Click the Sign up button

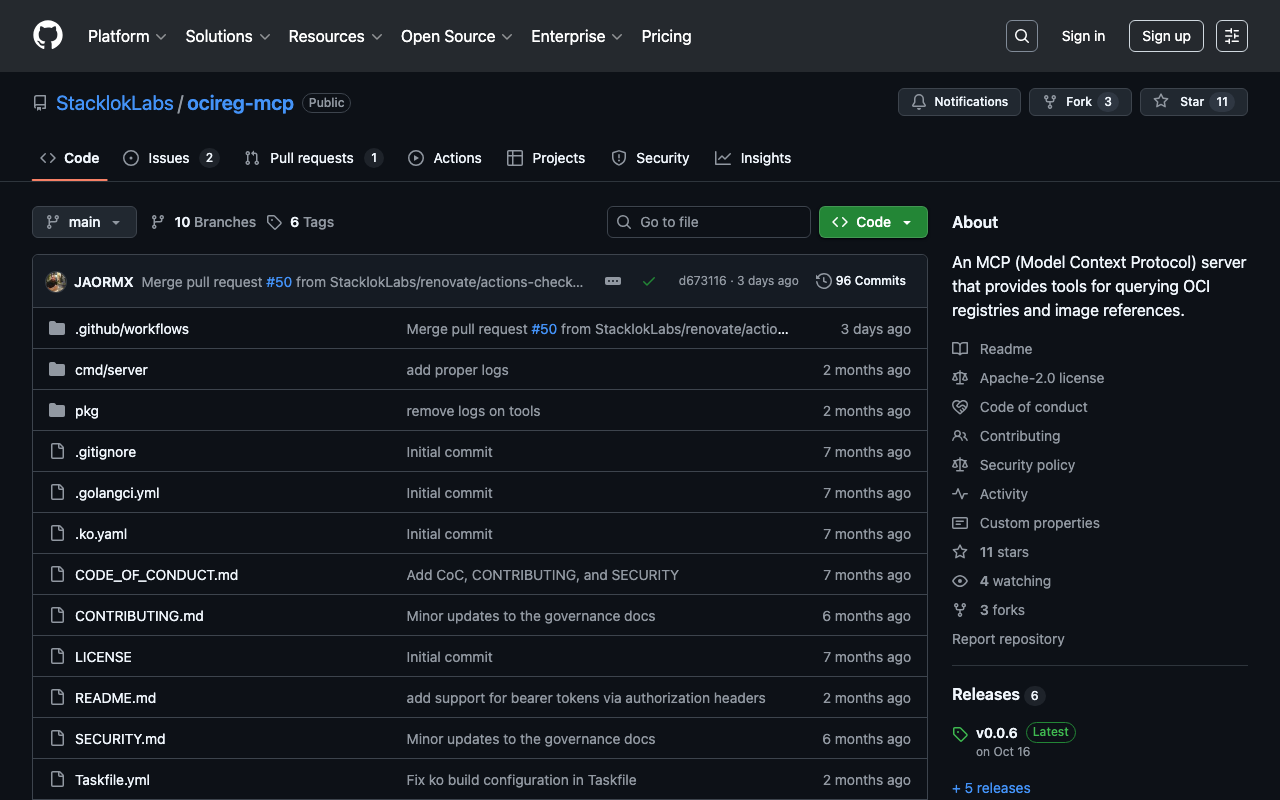1165,36
